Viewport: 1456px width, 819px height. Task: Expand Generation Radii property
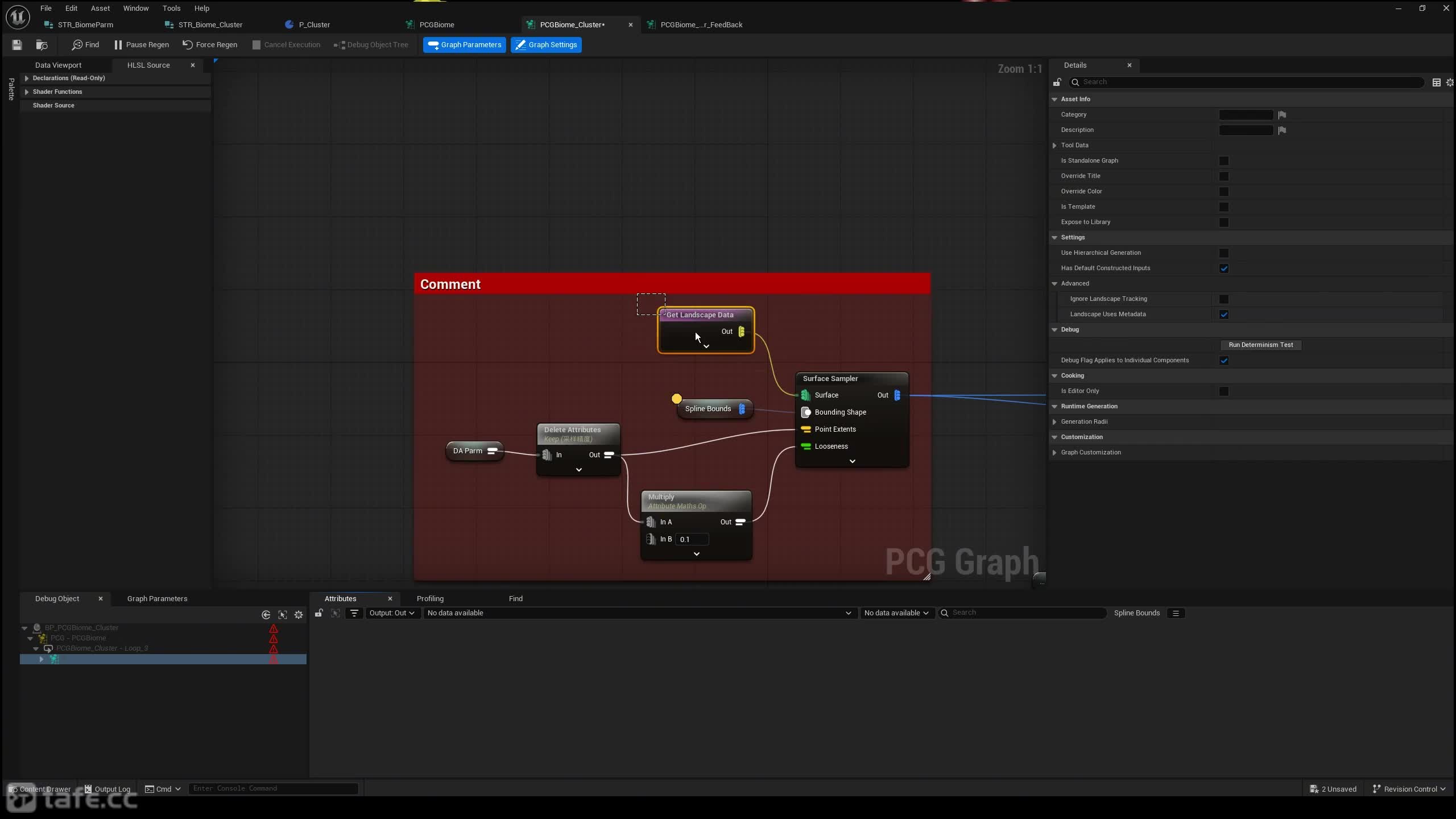[1054, 422]
